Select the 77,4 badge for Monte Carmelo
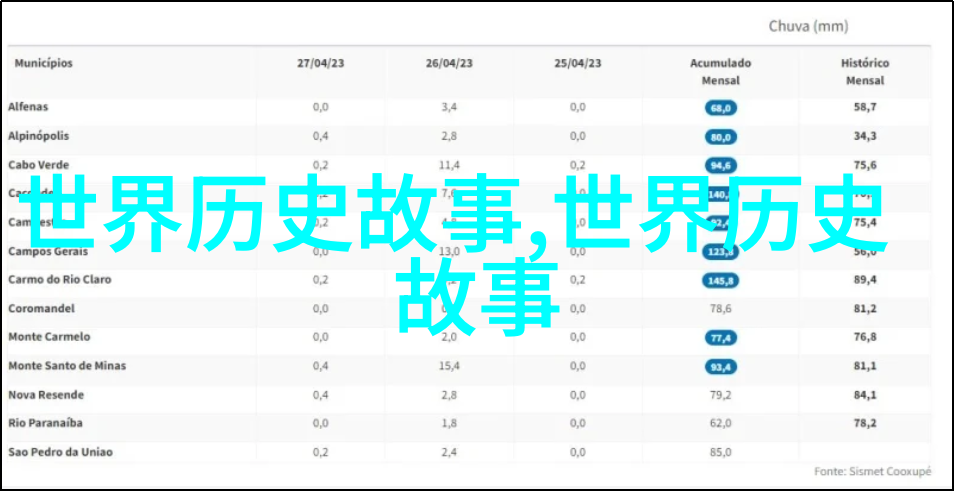Screen dimensions: 954x491 (x=720, y=339)
